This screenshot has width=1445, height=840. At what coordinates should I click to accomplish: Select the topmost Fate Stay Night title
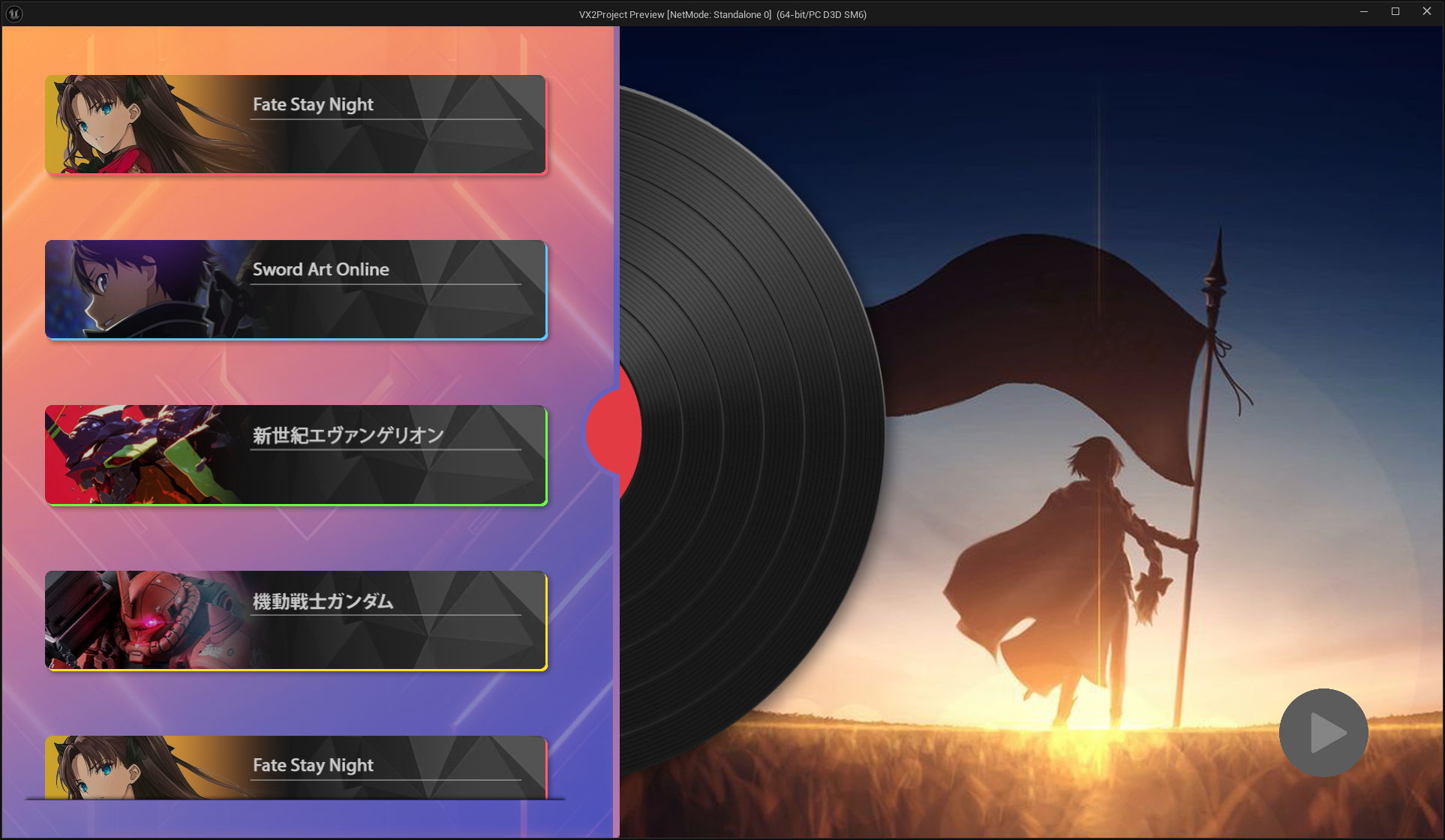pyautogui.click(x=313, y=104)
